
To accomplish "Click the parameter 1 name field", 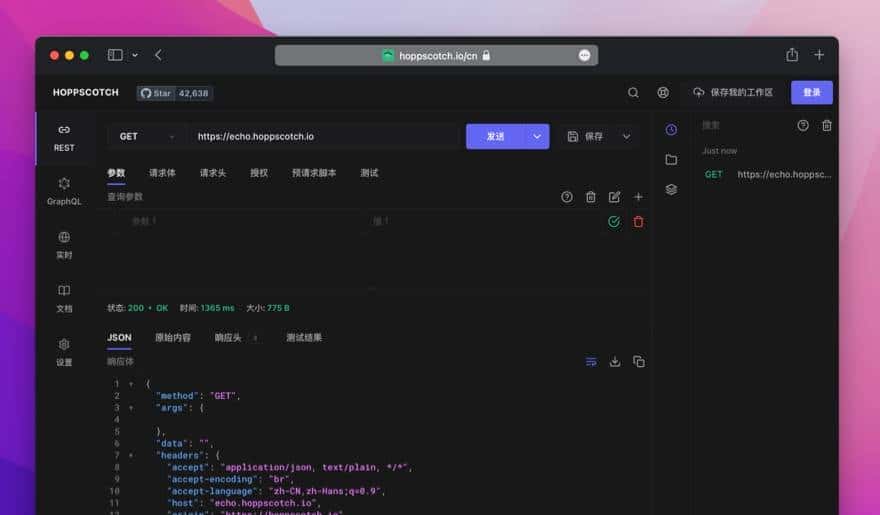I will [x=244, y=222].
